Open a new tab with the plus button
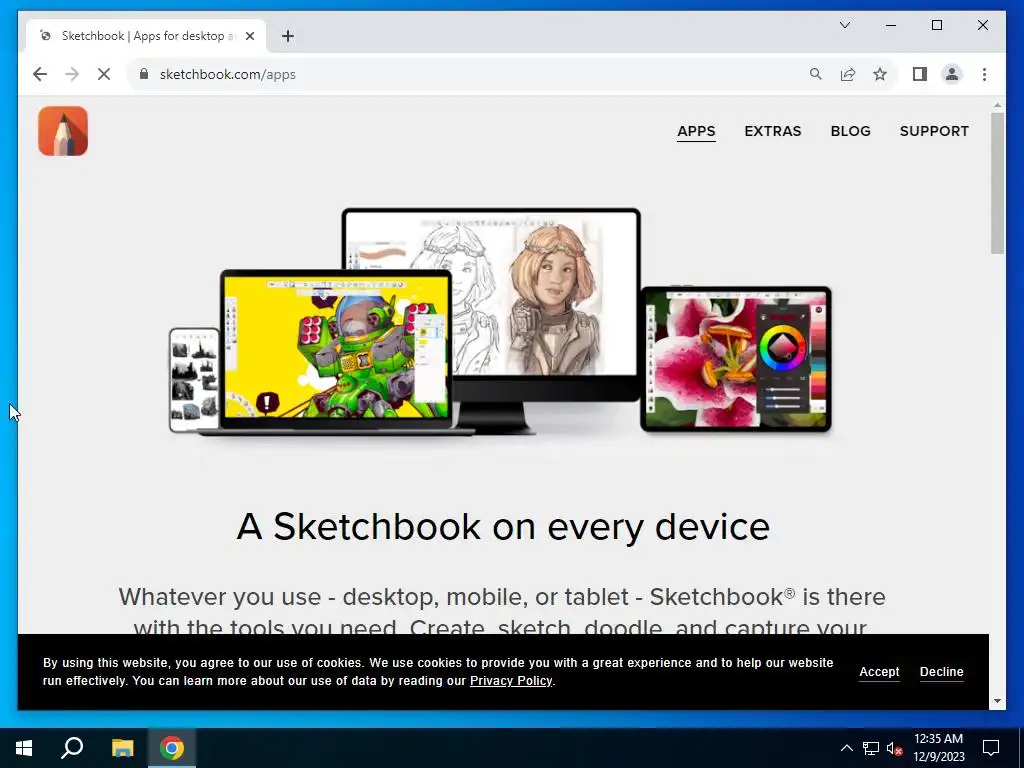 pos(288,36)
